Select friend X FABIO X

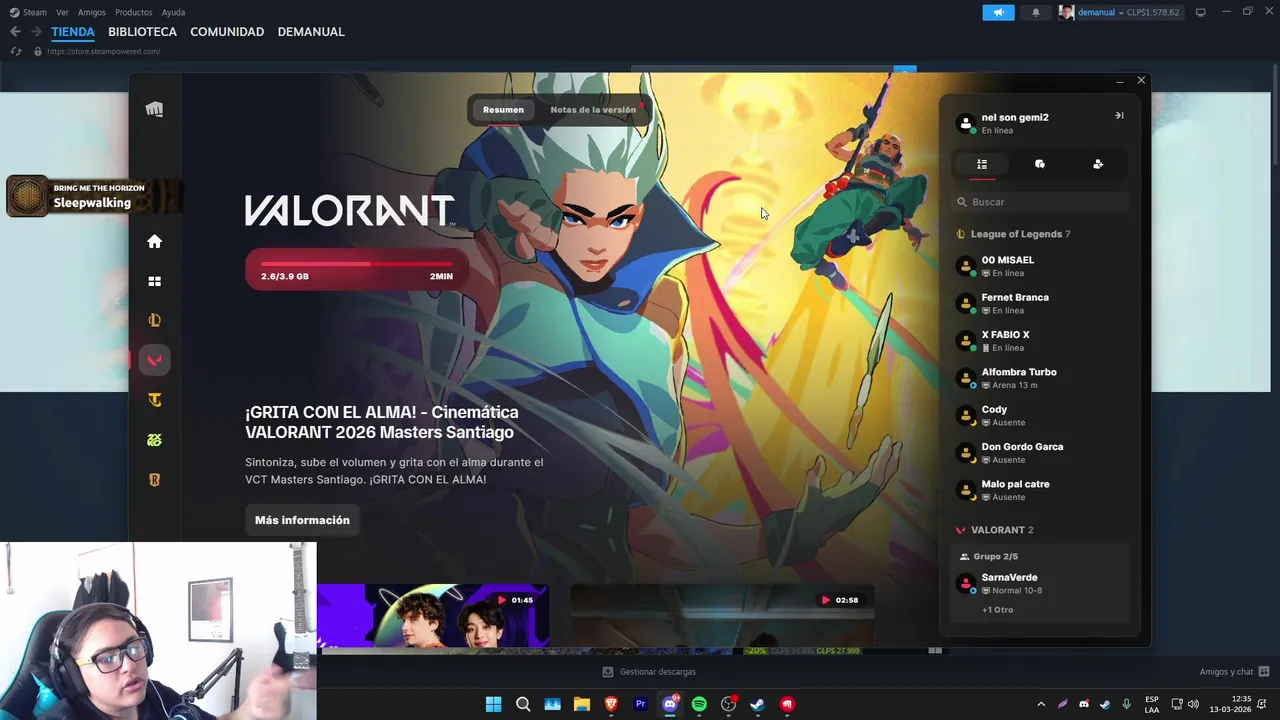tap(1040, 341)
